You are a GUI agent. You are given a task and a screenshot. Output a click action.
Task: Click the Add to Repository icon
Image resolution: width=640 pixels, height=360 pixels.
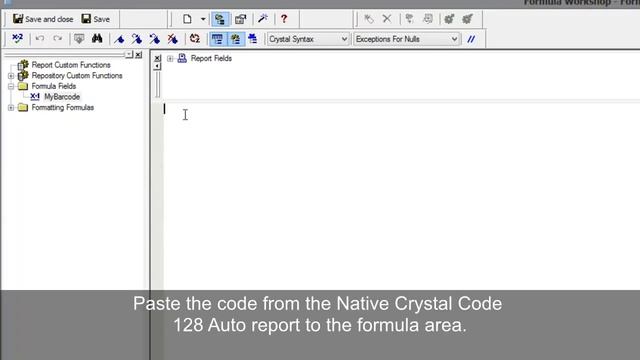pos(449,19)
